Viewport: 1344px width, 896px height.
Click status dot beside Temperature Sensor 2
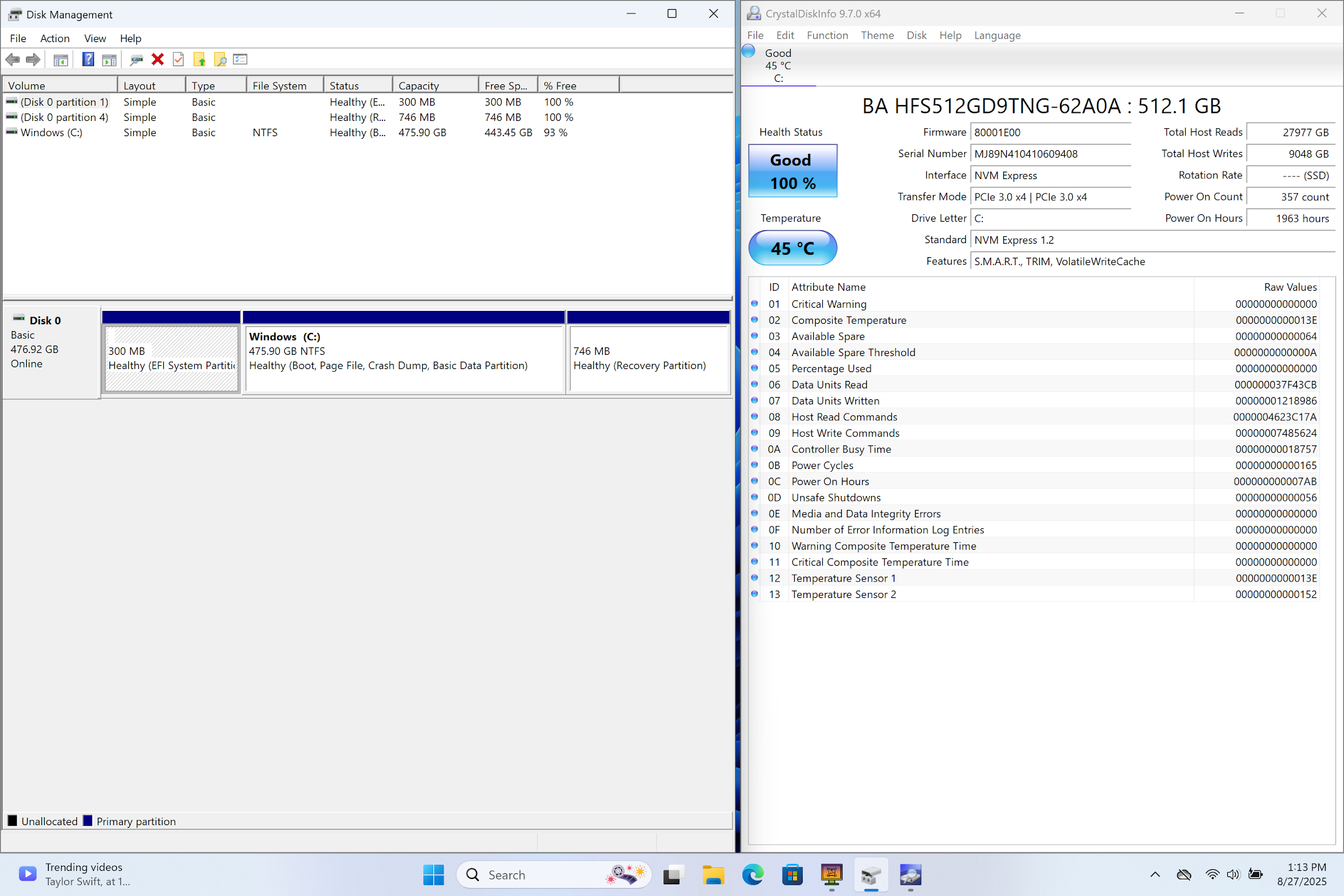click(754, 594)
